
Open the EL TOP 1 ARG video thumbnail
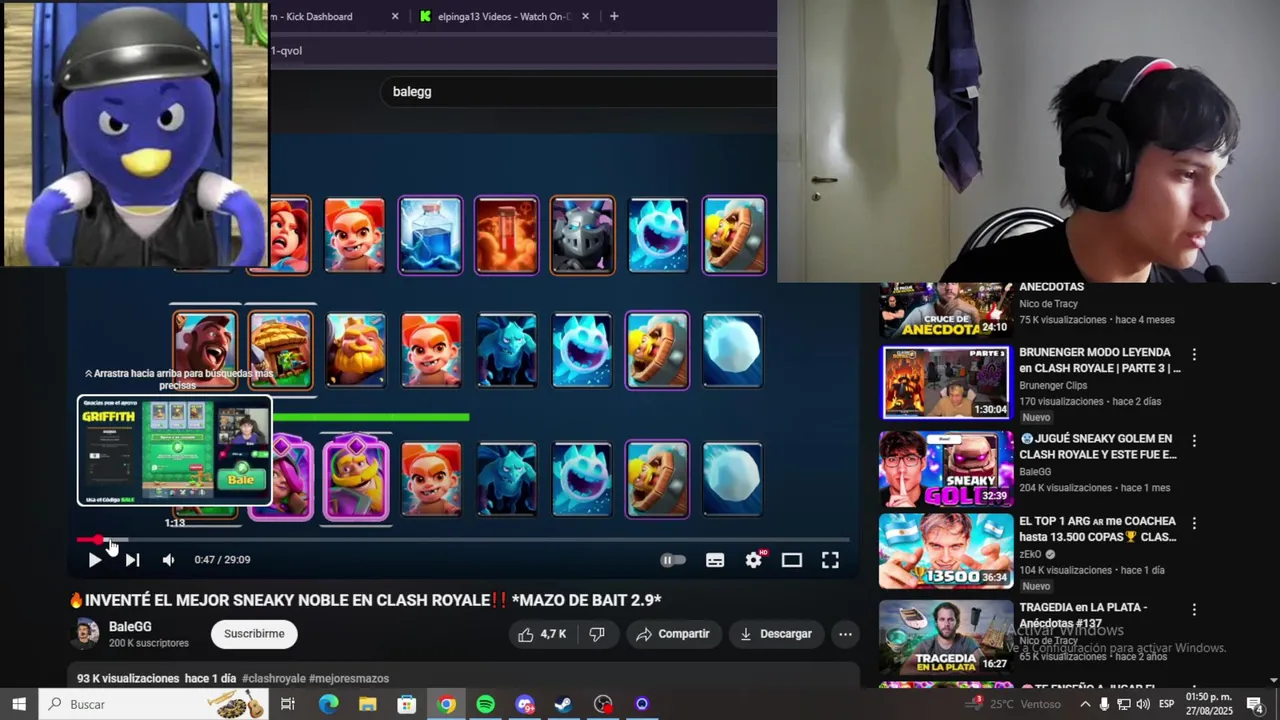click(945, 551)
